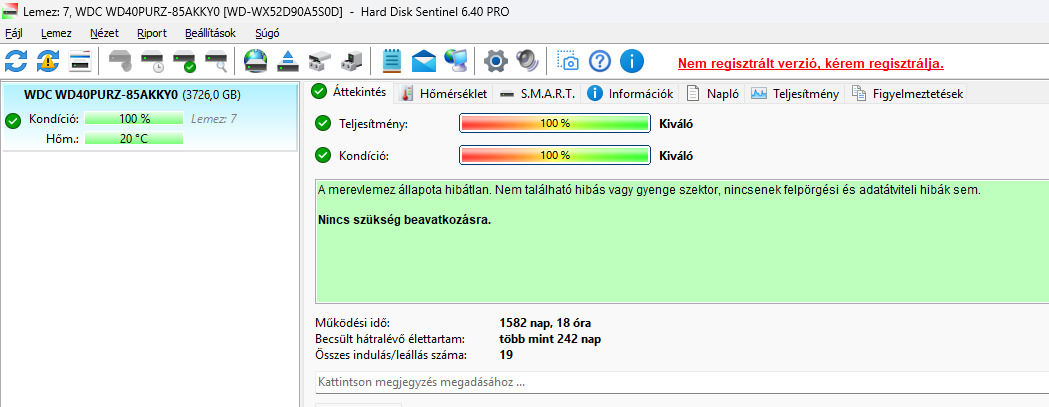Click the Összes indulás/leállás száma label
Image resolution: width=1049 pixels, height=407 pixels.
pos(391,355)
